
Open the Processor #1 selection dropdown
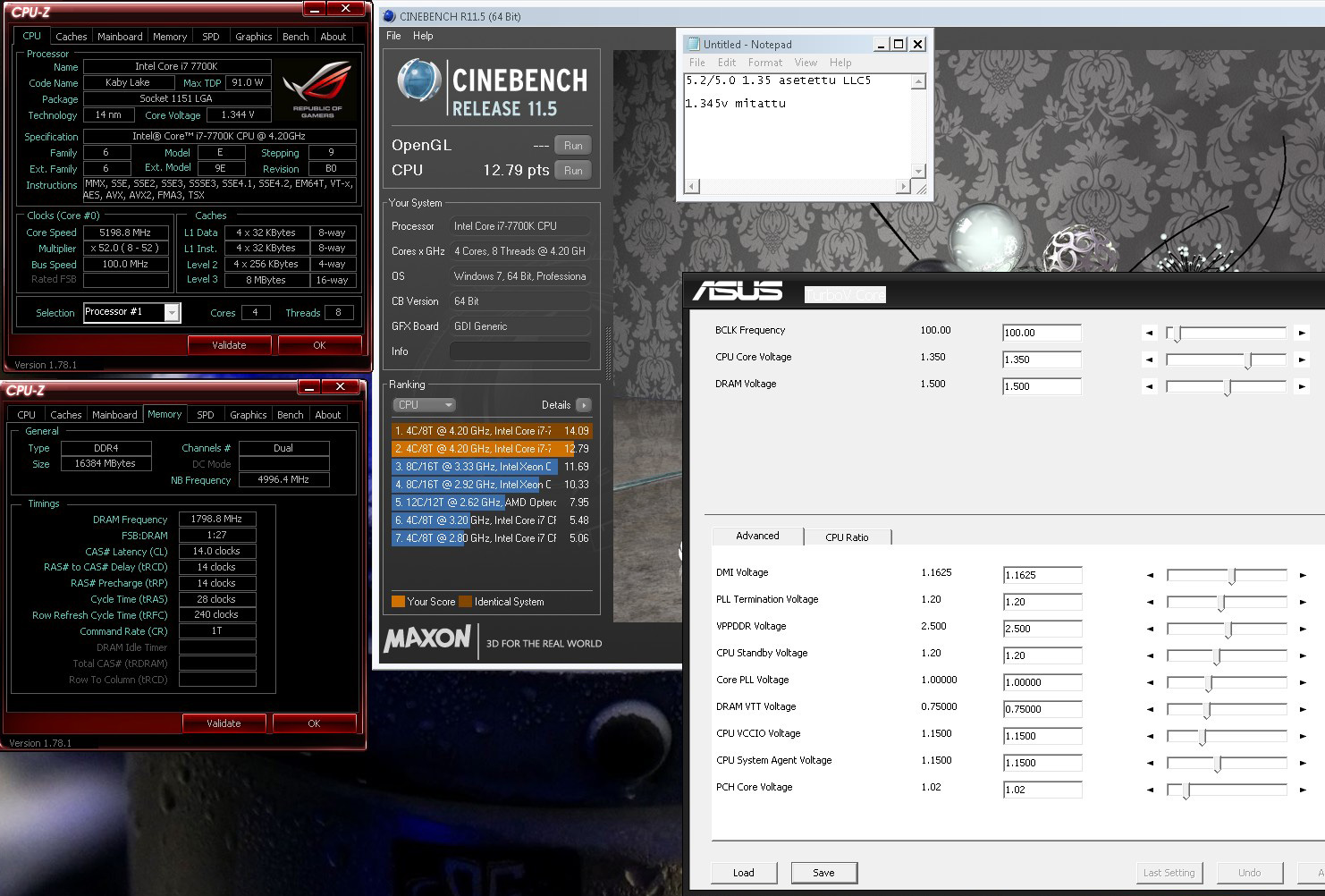(172, 312)
